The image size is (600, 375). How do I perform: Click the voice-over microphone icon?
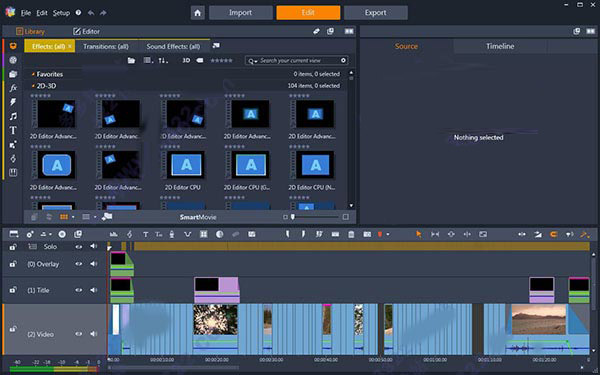click(172, 234)
